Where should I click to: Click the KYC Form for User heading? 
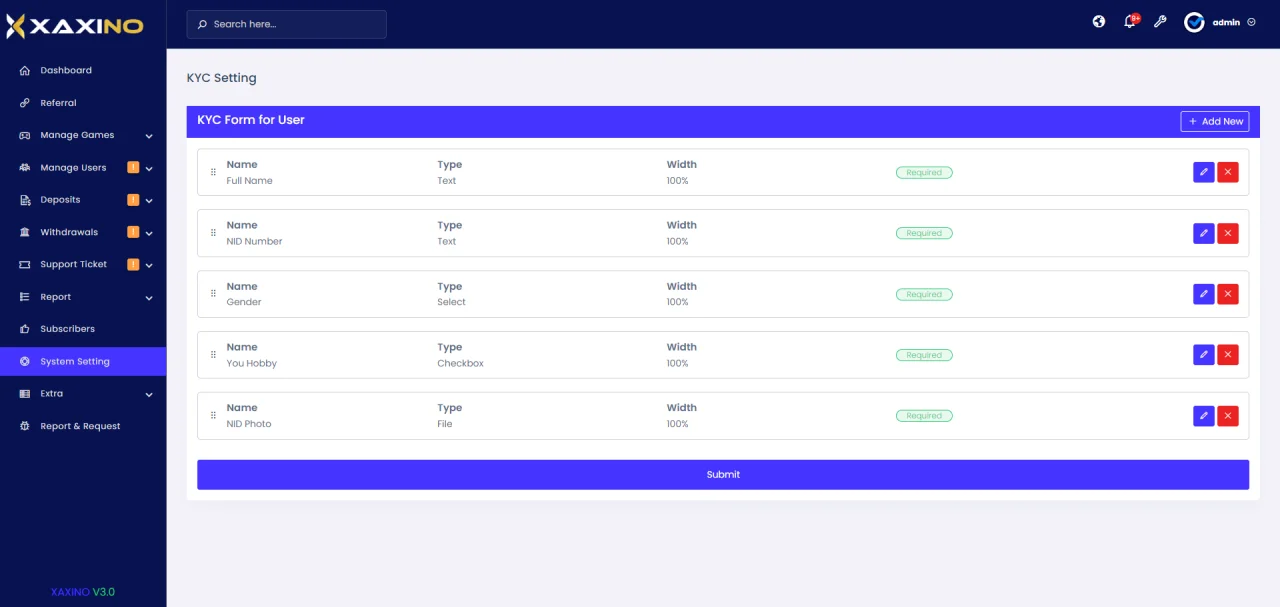click(251, 120)
